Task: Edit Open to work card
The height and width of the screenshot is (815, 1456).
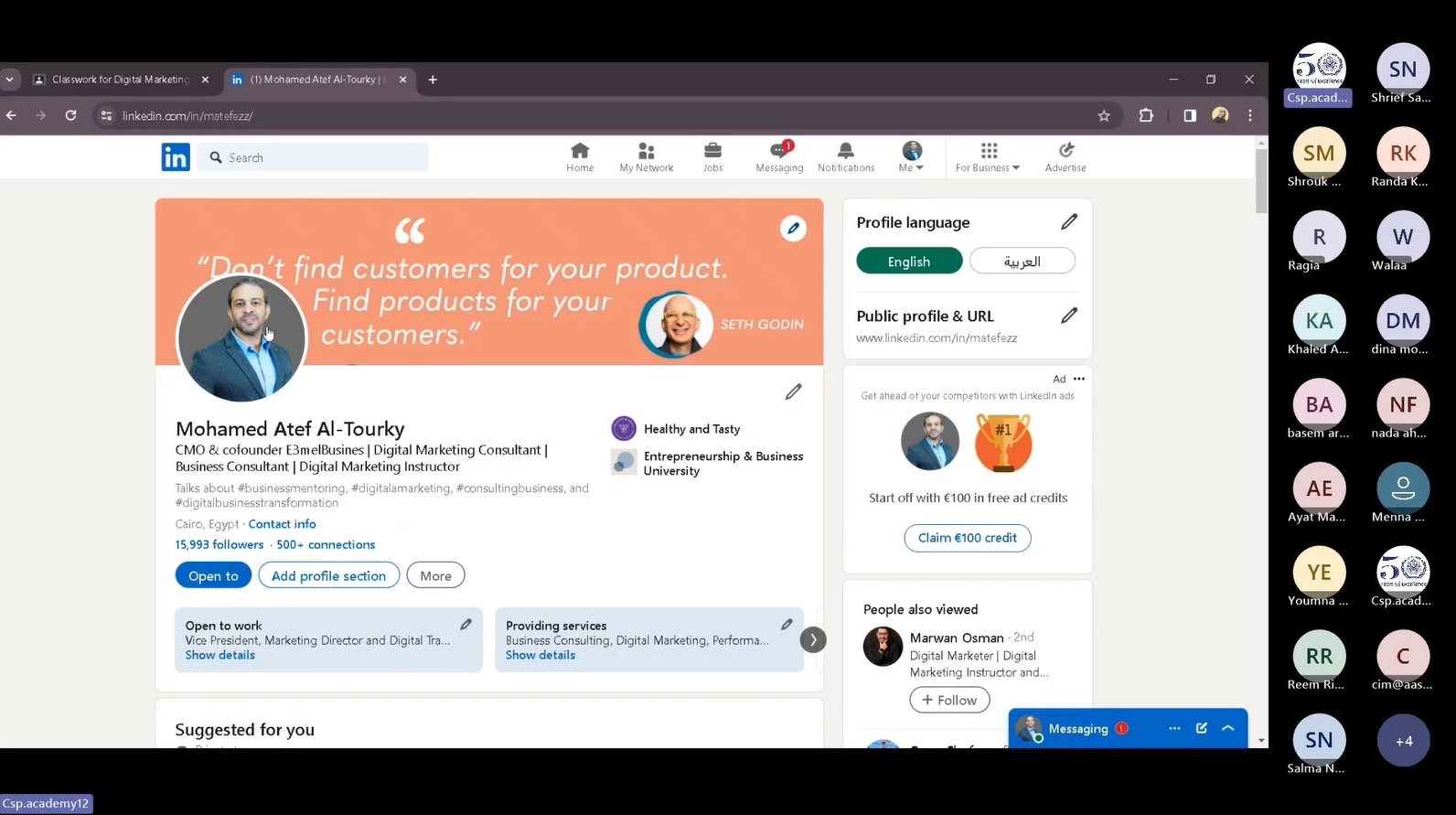Action: (466, 624)
